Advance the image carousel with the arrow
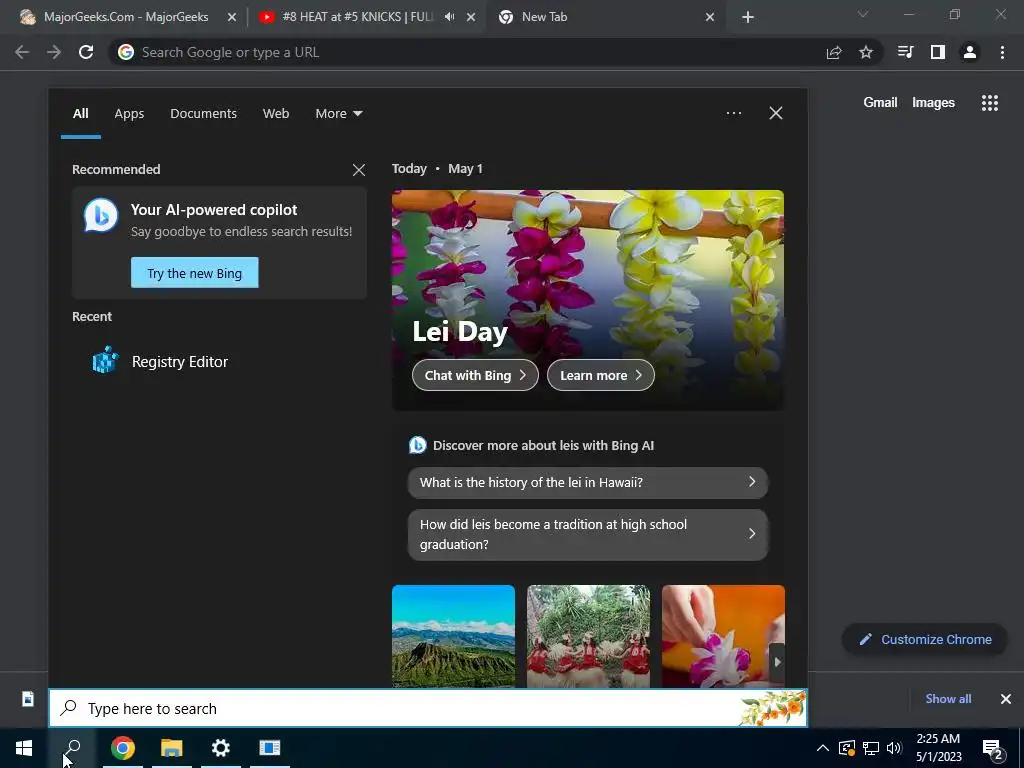Image resolution: width=1024 pixels, height=768 pixels. click(x=777, y=662)
